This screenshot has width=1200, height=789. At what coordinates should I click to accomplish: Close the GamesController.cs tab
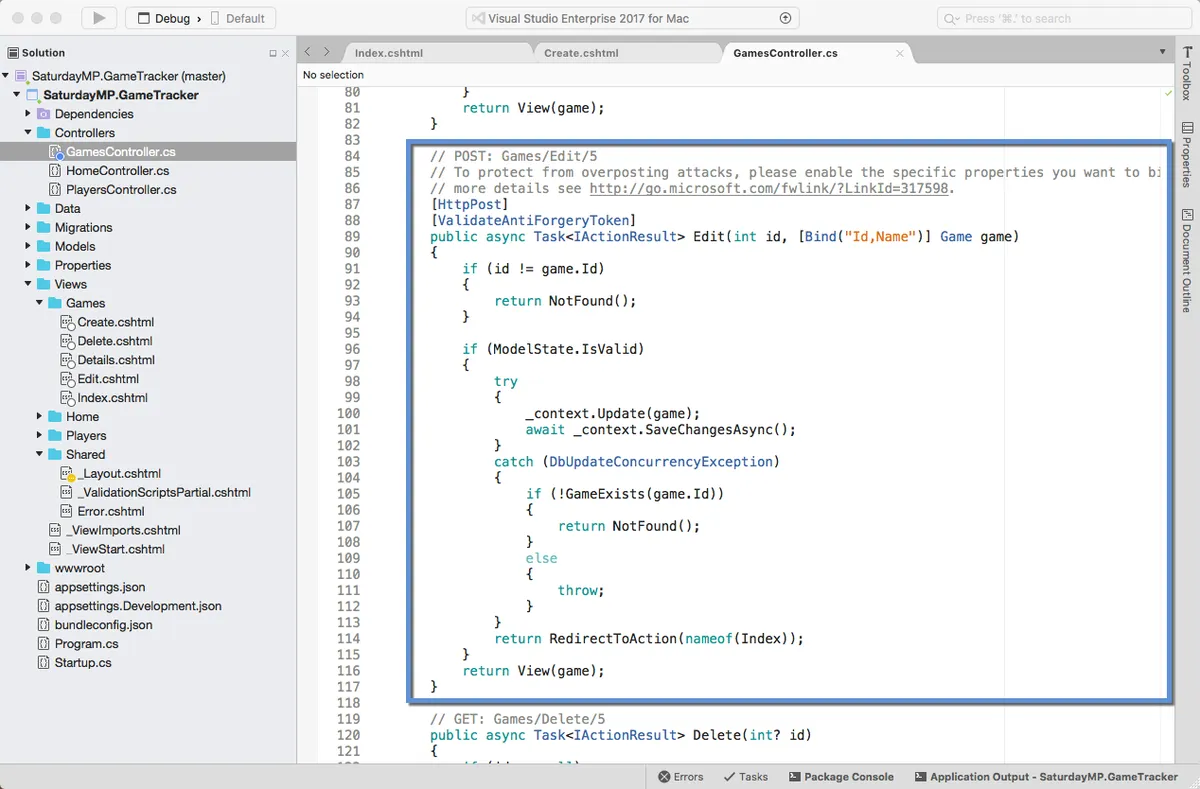(x=900, y=53)
